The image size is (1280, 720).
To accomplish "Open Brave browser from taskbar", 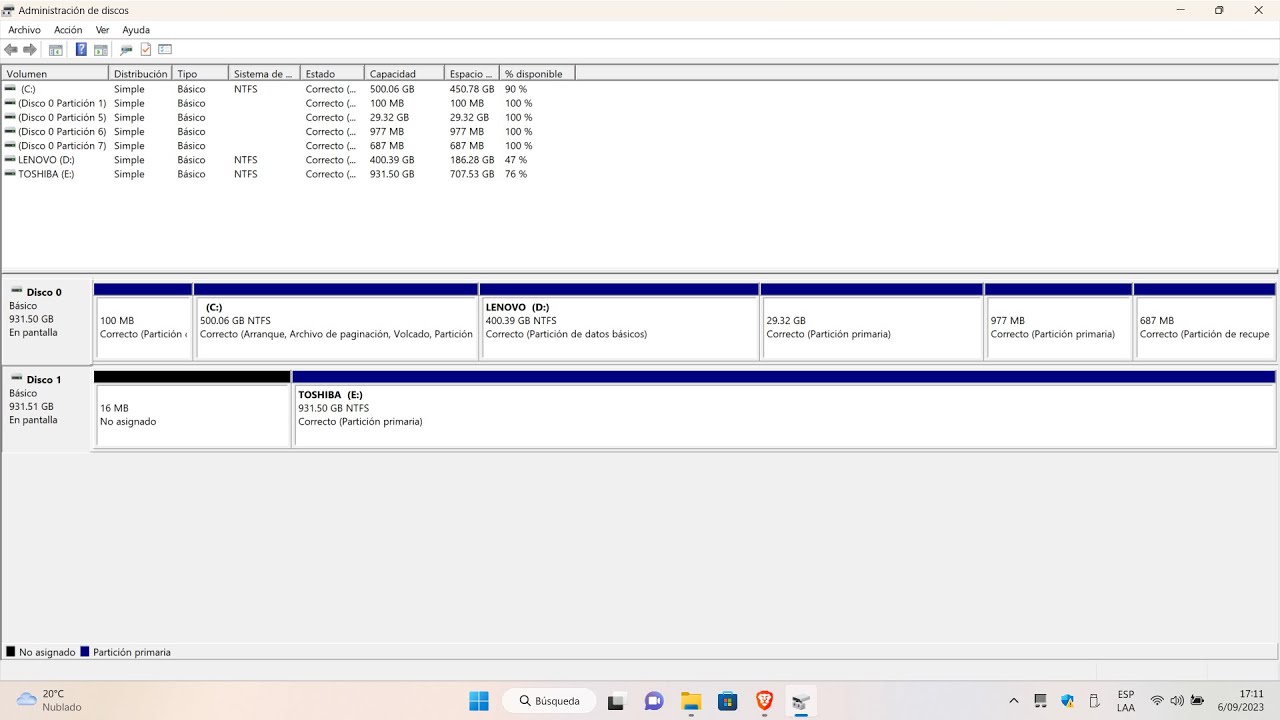I will [x=765, y=701].
